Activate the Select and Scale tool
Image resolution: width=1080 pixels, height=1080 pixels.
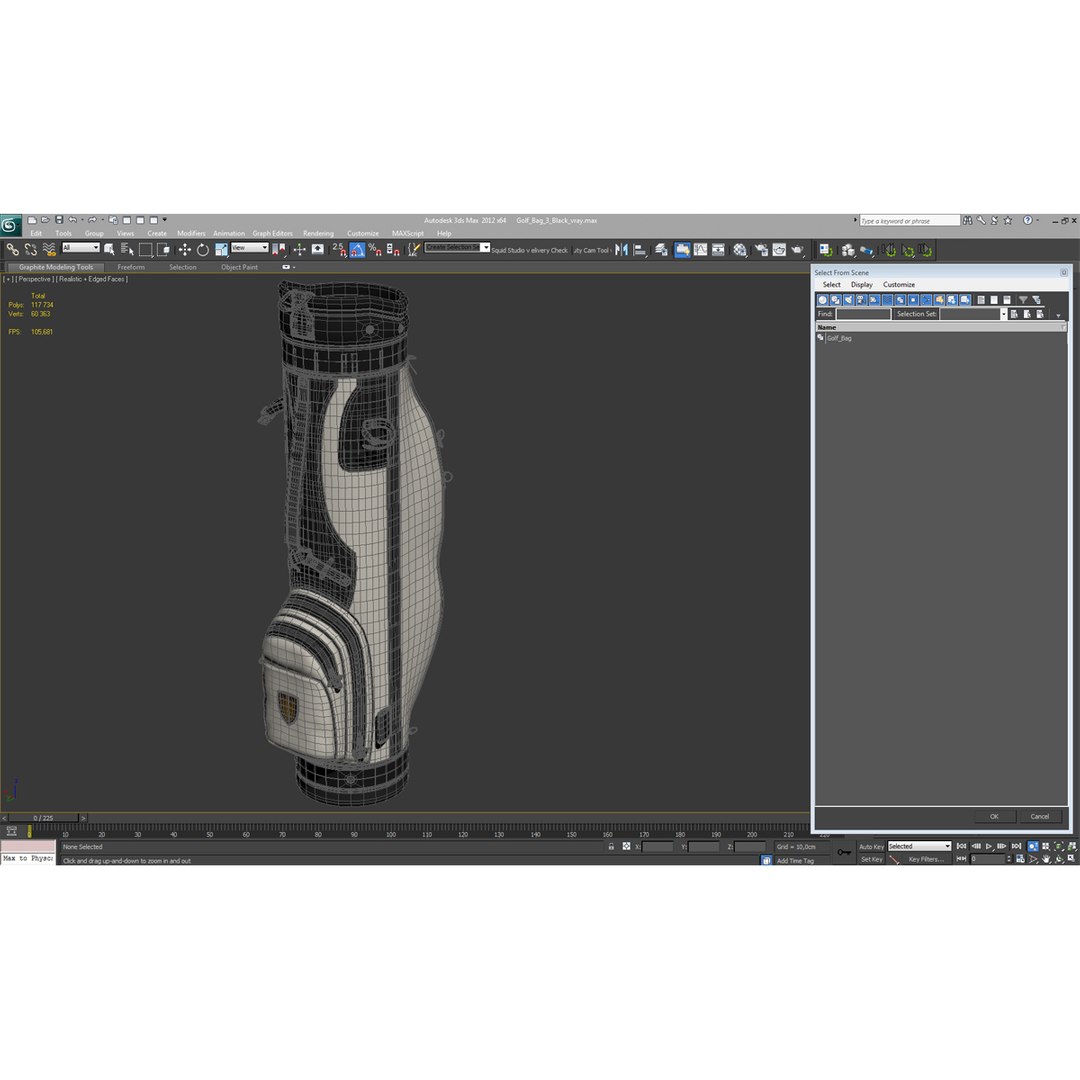pos(221,250)
